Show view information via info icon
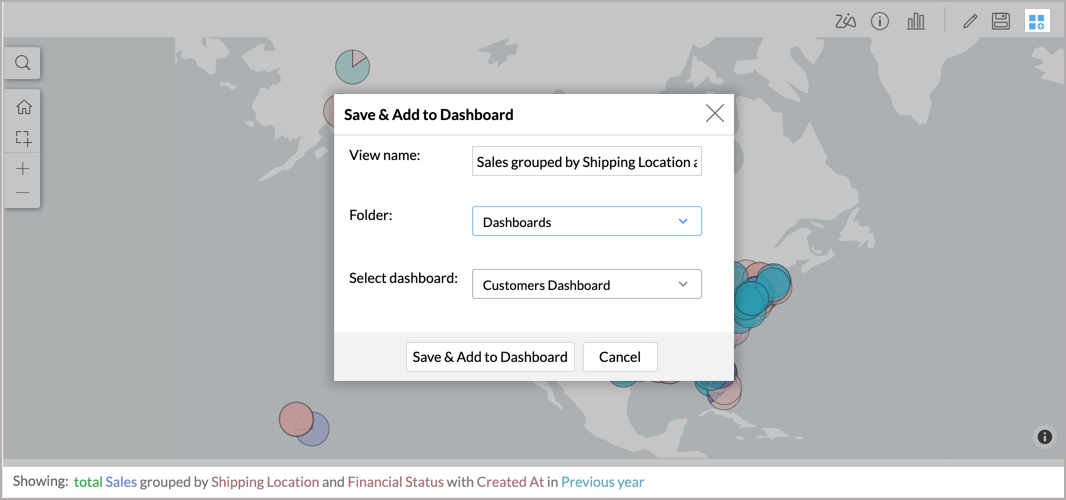Screen dimensions: 1066x500 [880, 21]
